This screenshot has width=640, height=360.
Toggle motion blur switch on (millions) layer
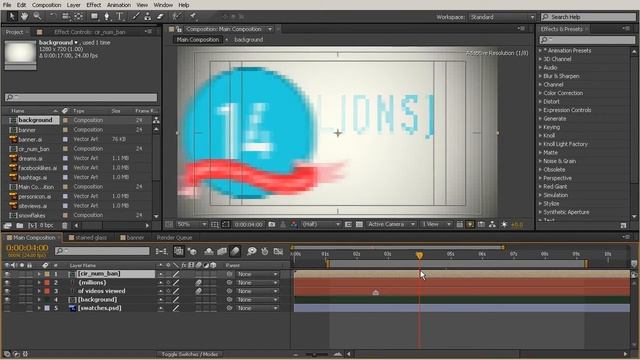click(x=198, y=282)
